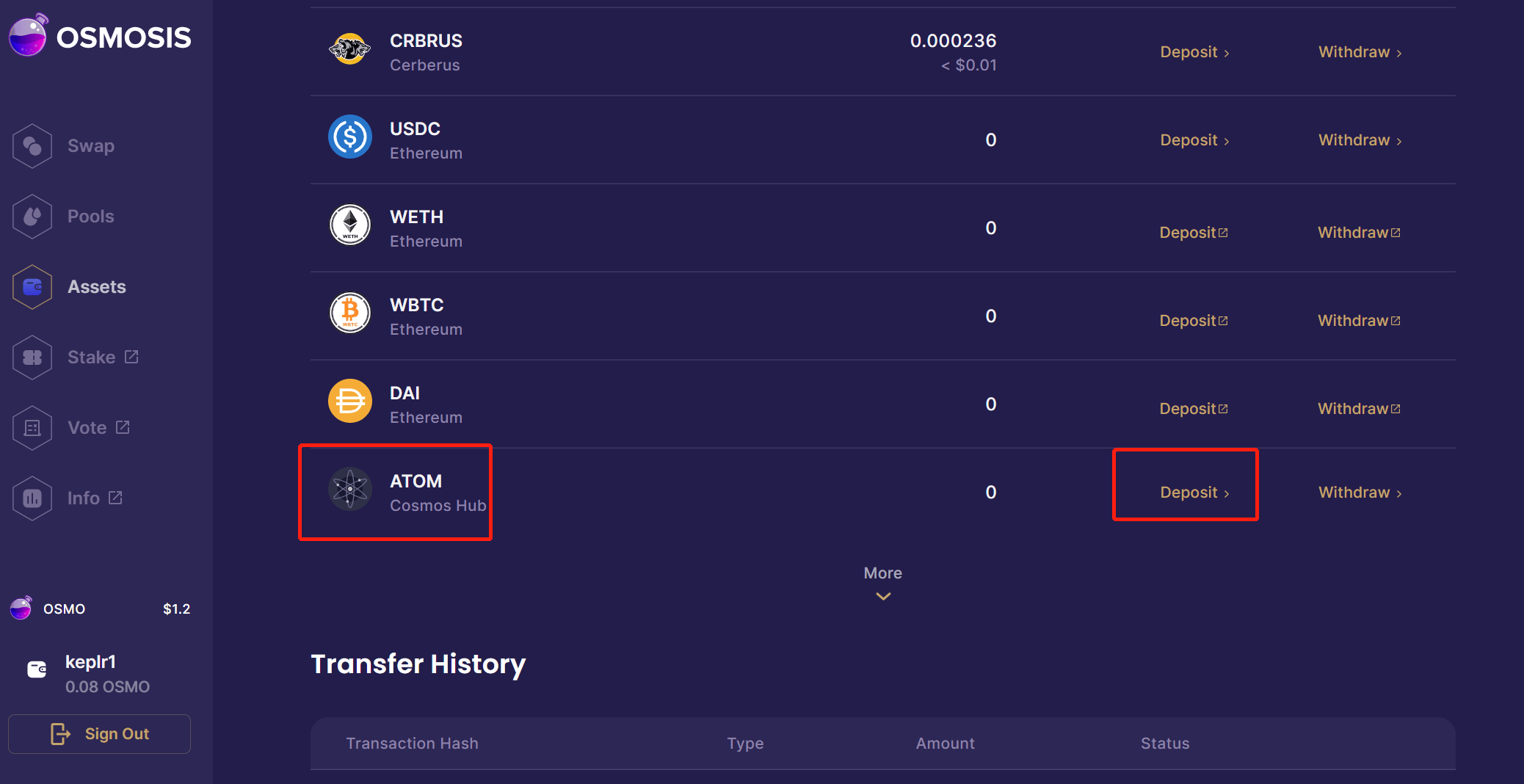Click the Transaction Hash column header
This screenshot has width=1524, height=784.
pos(412,744)
